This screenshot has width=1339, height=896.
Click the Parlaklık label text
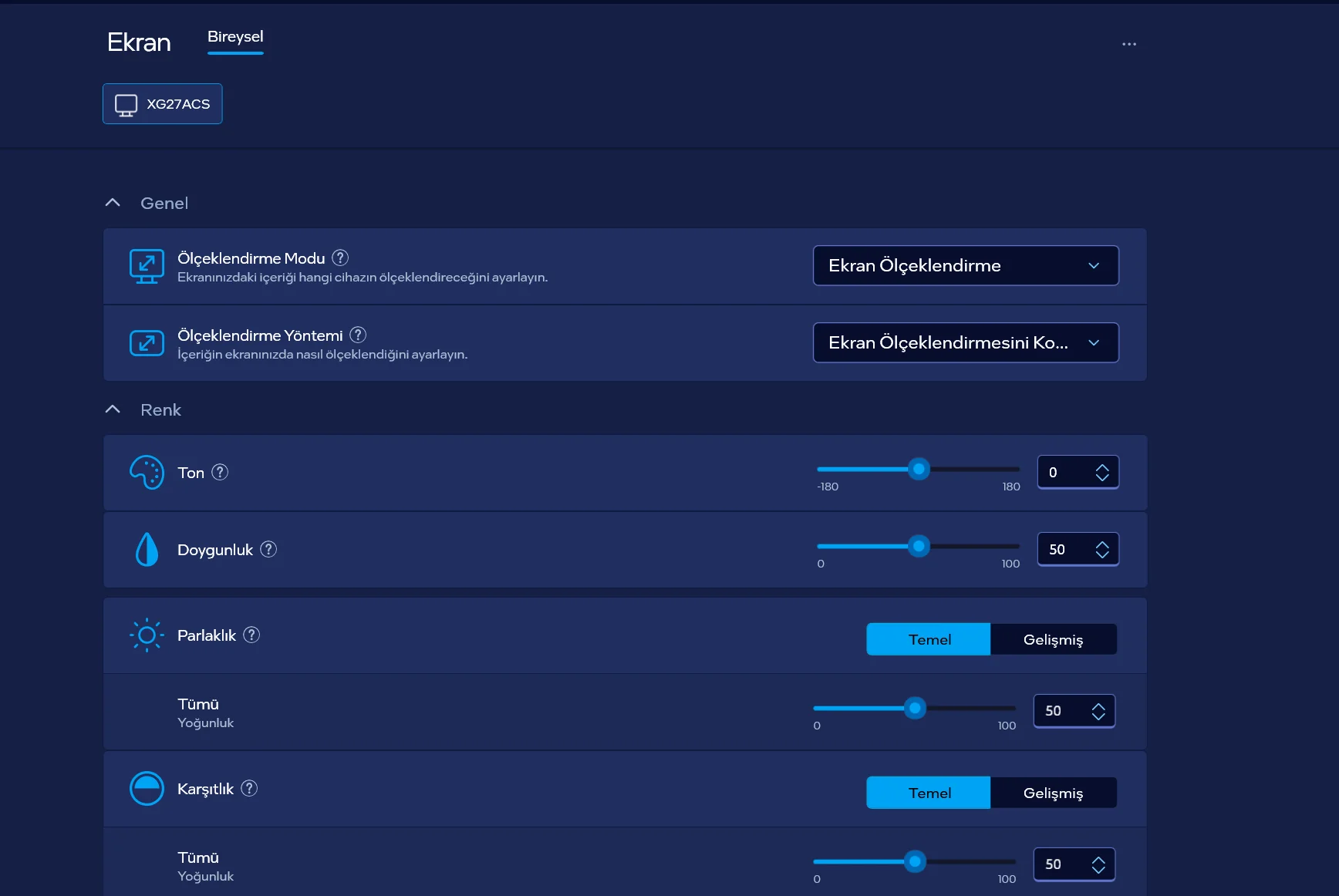coord(207,635)
